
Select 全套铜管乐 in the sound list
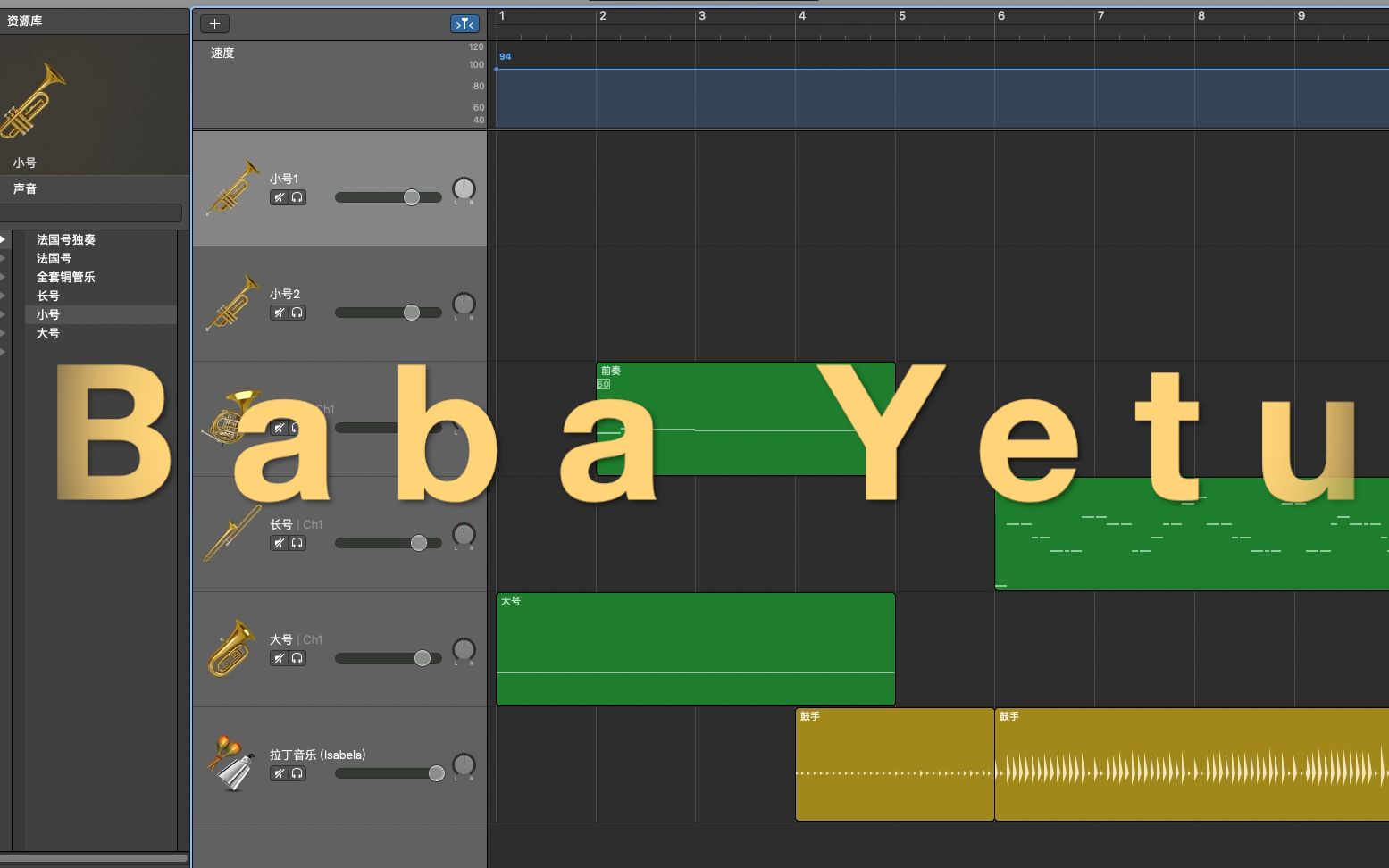pyautogui.click(x=65, y=277)
